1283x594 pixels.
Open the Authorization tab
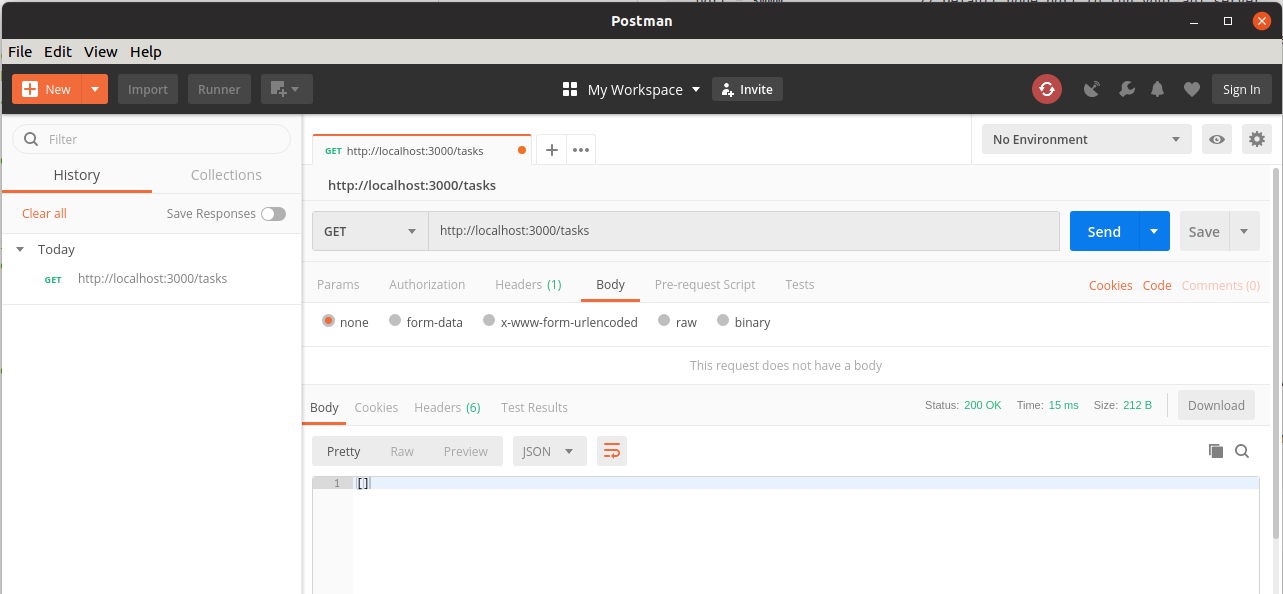[x=427, y=285]
